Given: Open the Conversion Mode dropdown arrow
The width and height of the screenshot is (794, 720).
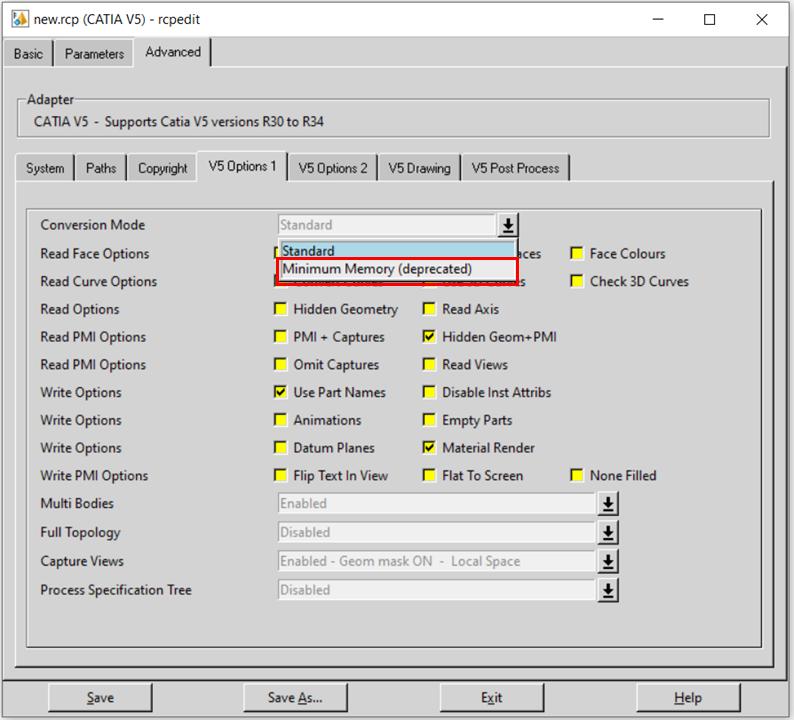Looking at the screenshot, I should point(508,225).
